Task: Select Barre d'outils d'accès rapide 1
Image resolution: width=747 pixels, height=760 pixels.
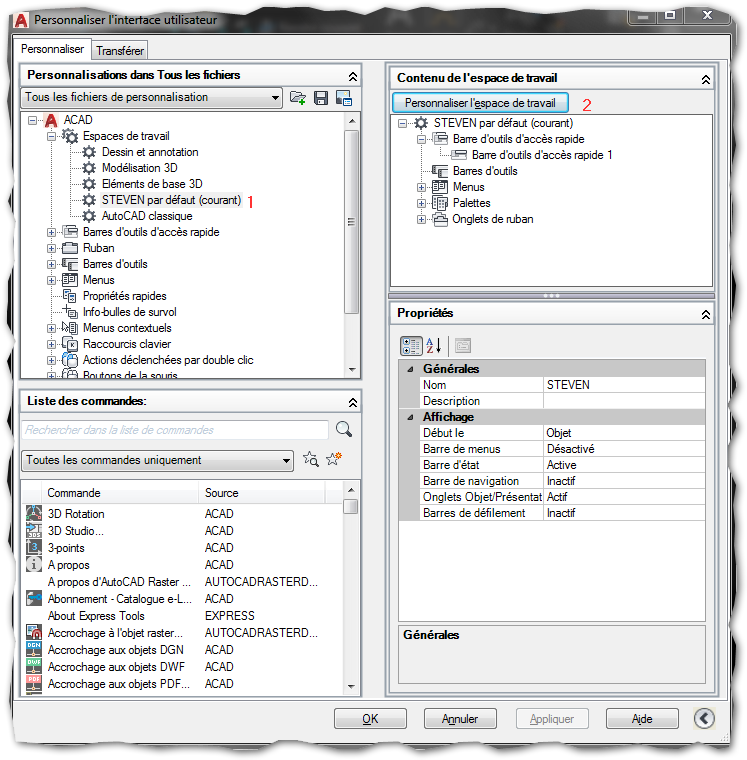Action: 541,155
